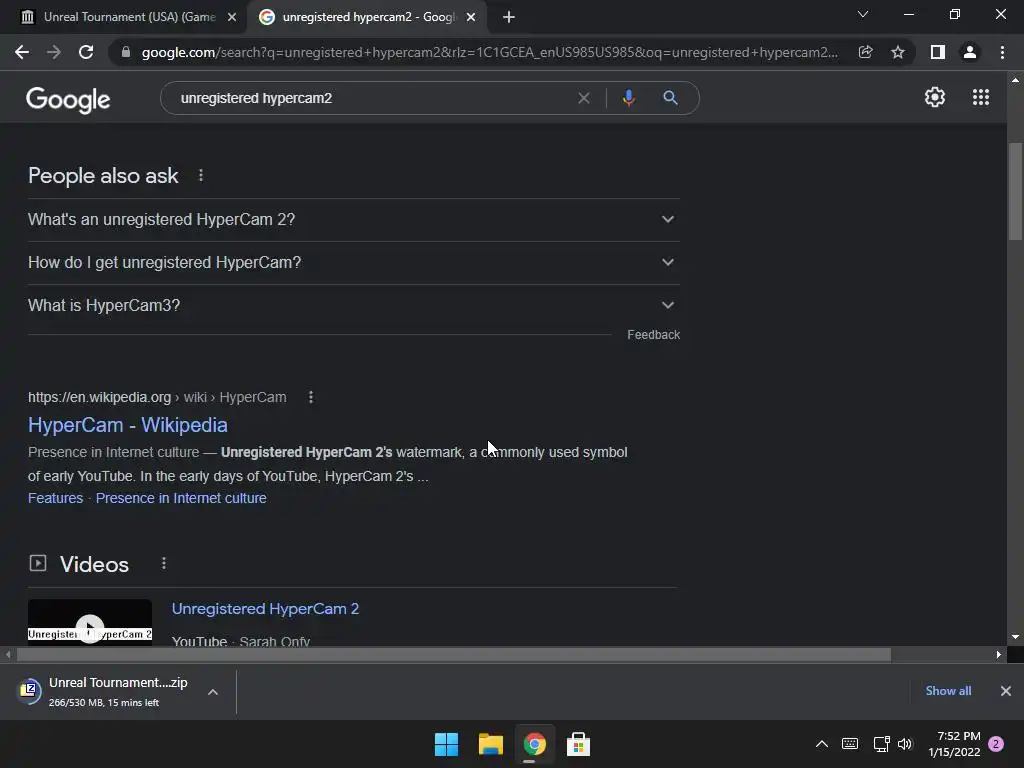Submit search with magnifier icon

tap(670, 98)
